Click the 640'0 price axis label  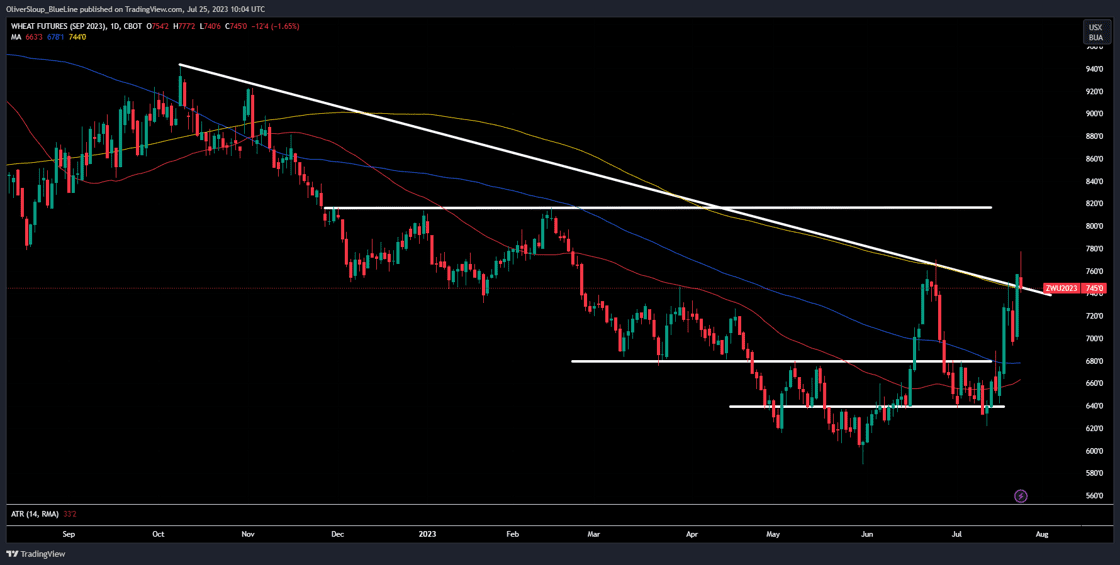coord(1095,406)
